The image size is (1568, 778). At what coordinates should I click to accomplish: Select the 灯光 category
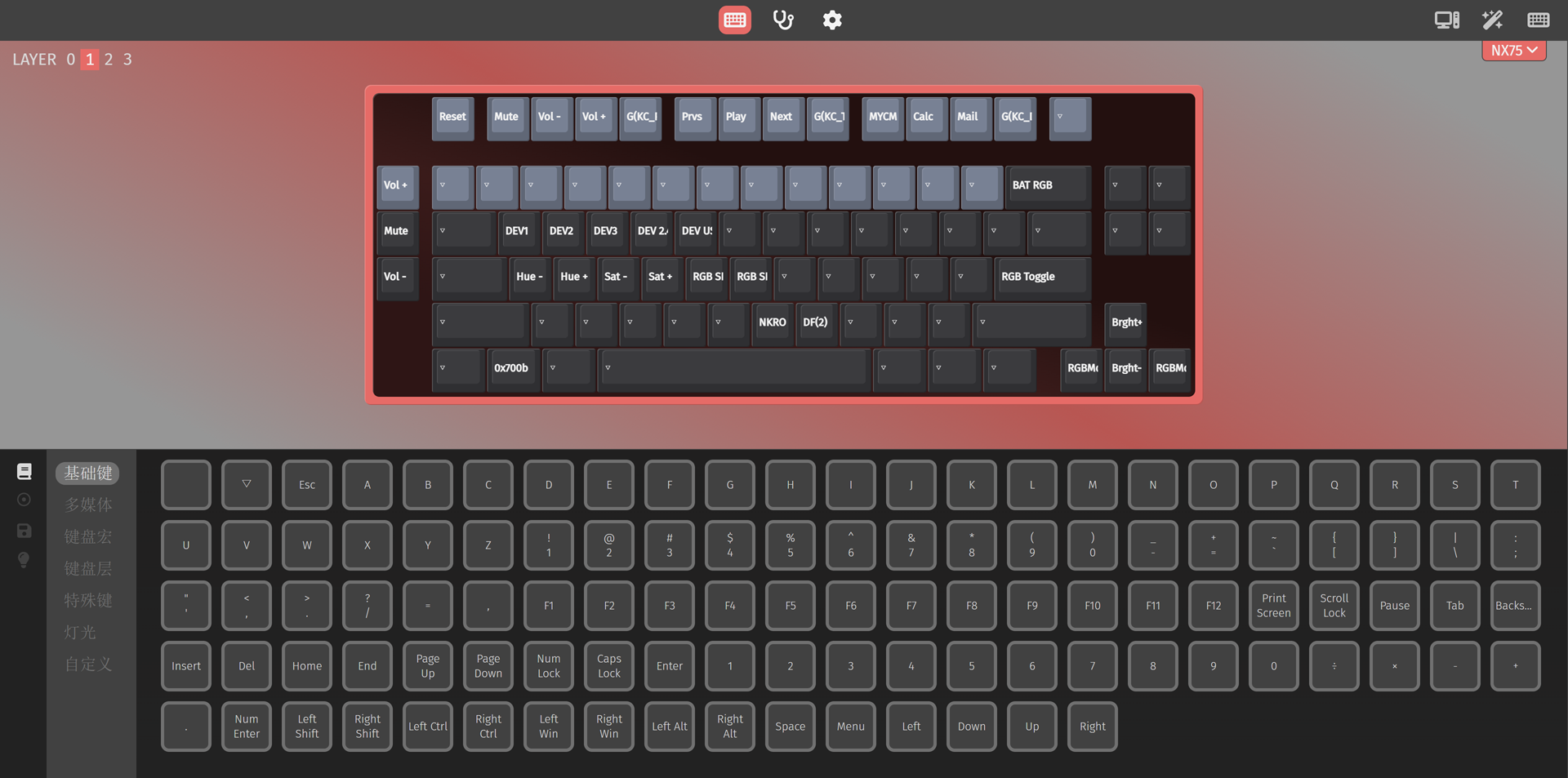(80, 633)
